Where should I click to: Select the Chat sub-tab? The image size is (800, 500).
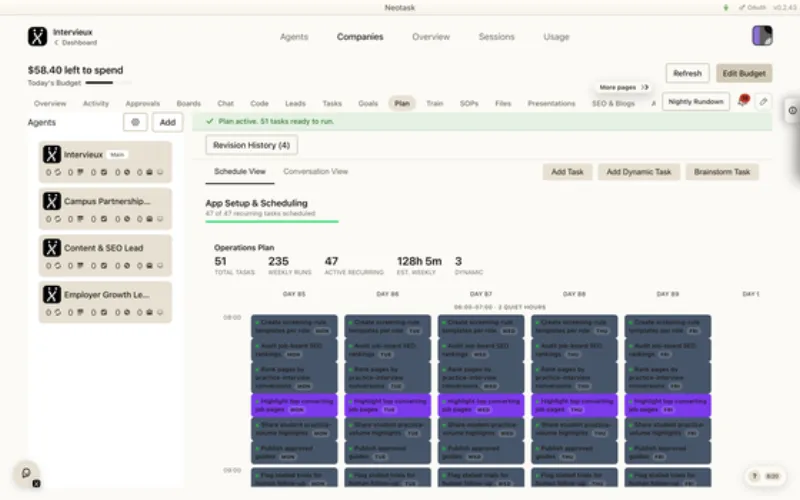226,104
